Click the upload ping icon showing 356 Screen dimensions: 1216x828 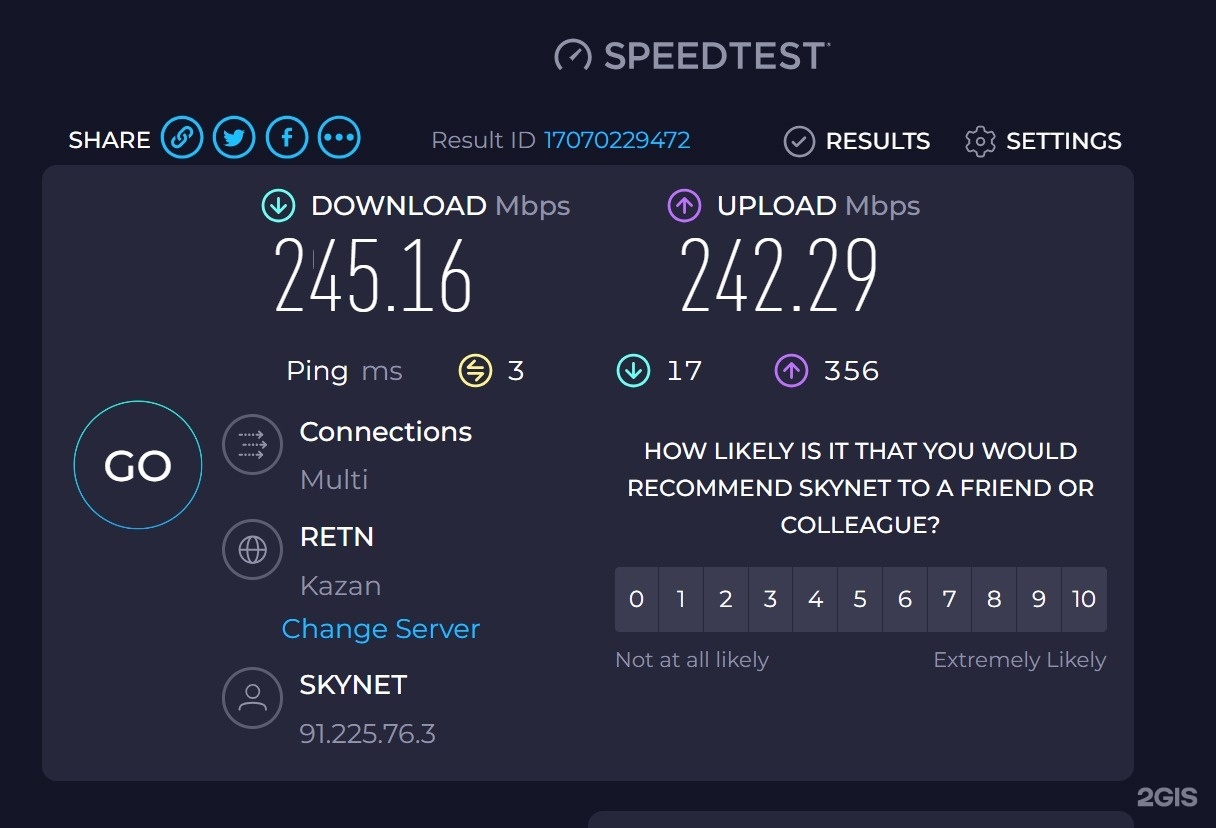pos(790,372)
